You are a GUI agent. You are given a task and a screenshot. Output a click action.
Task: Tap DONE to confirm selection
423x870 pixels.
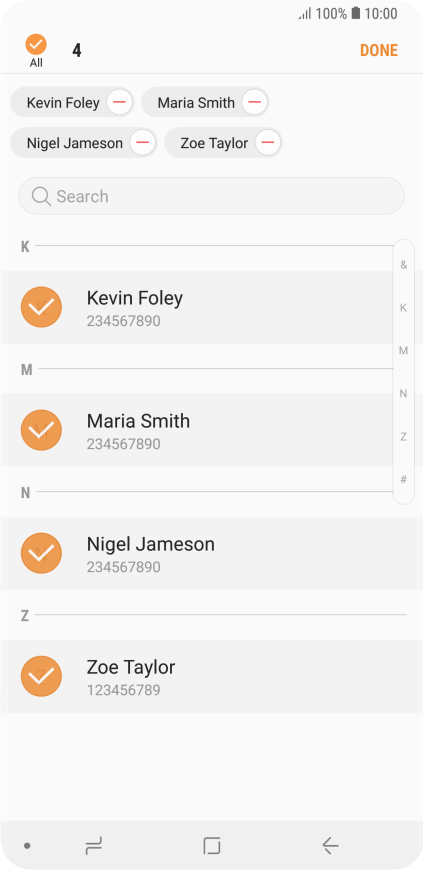pos(379,50)
